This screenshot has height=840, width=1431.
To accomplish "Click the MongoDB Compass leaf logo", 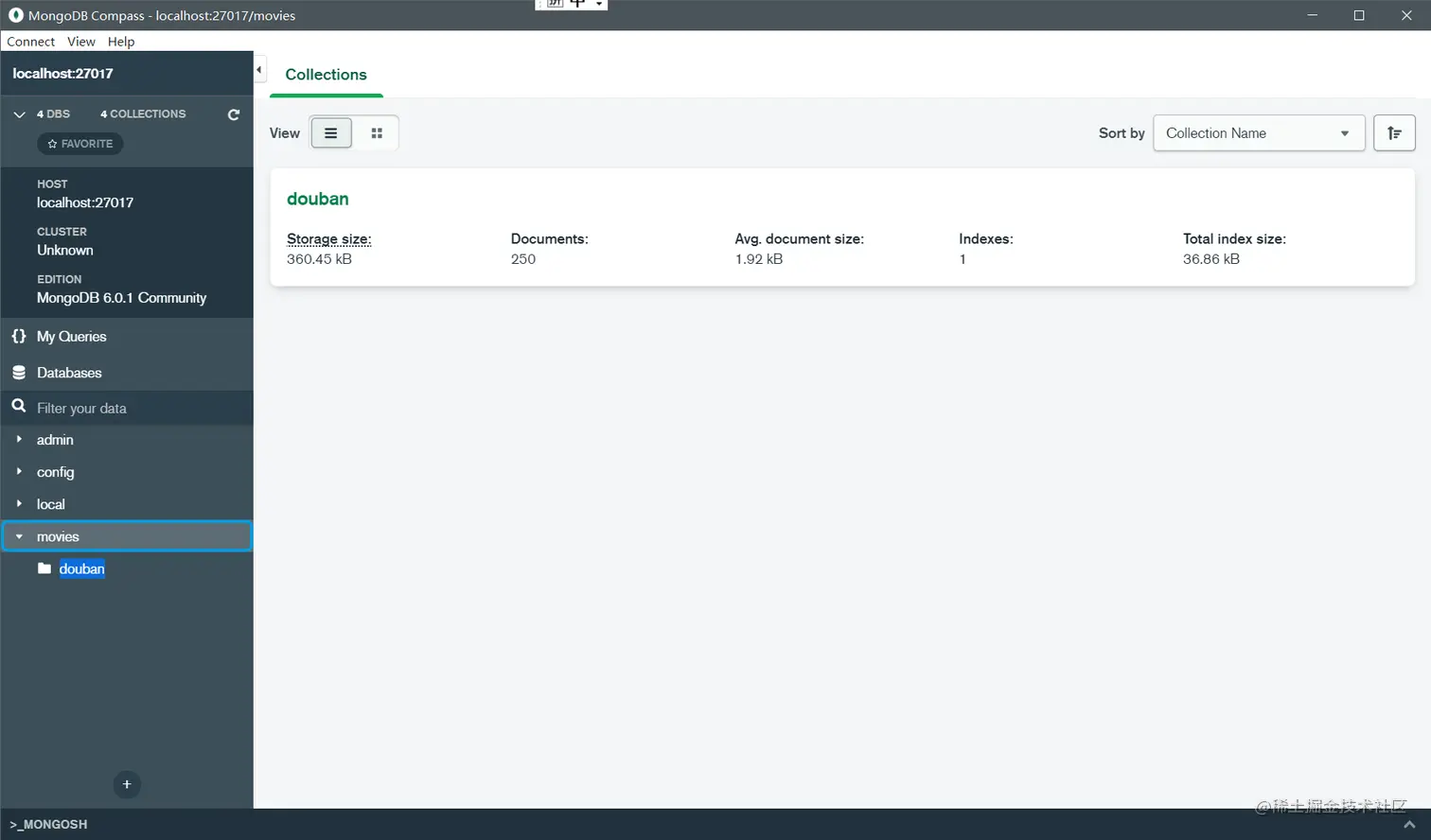I will (x=16, y=15).
